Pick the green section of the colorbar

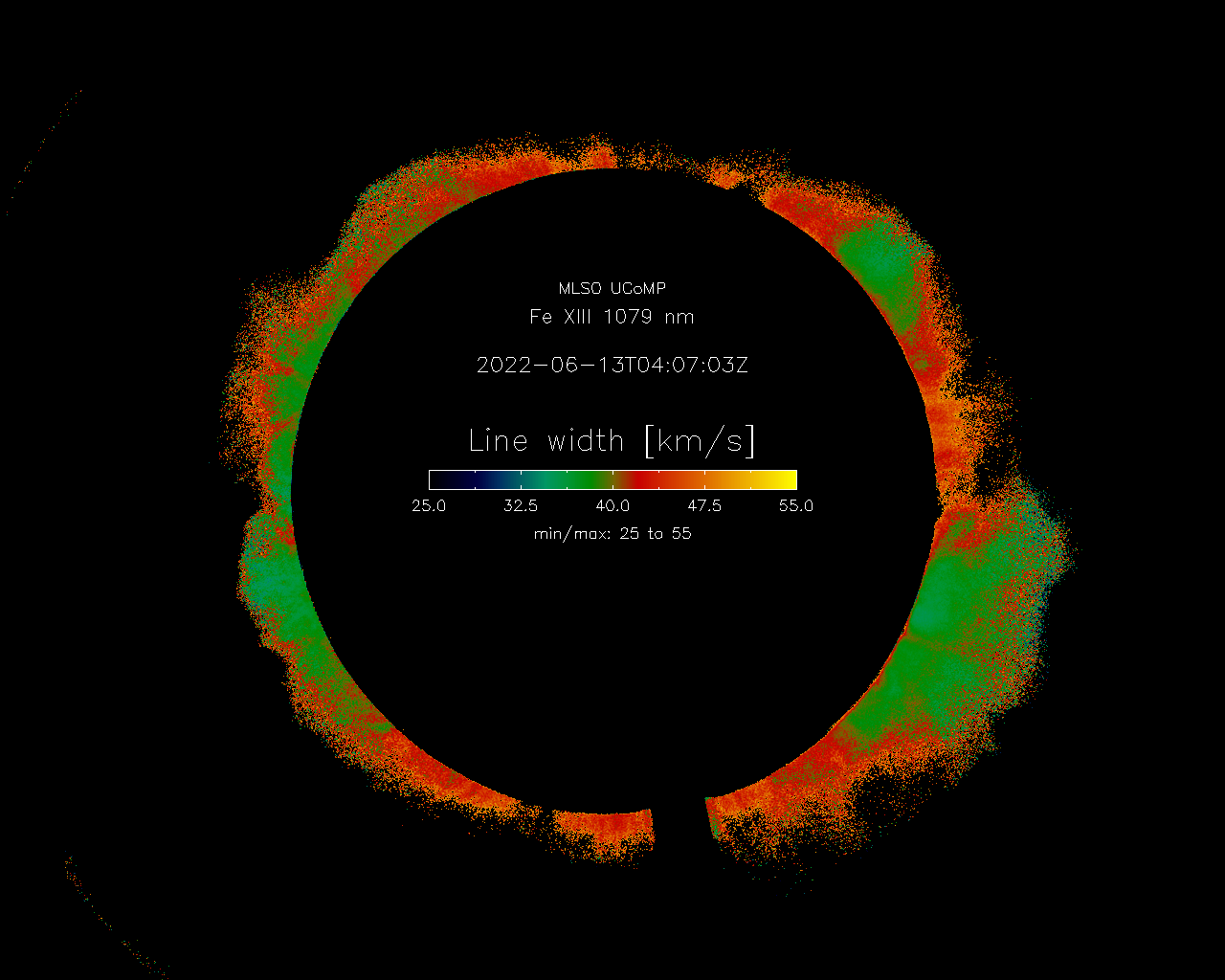click(x=584, y=479)
